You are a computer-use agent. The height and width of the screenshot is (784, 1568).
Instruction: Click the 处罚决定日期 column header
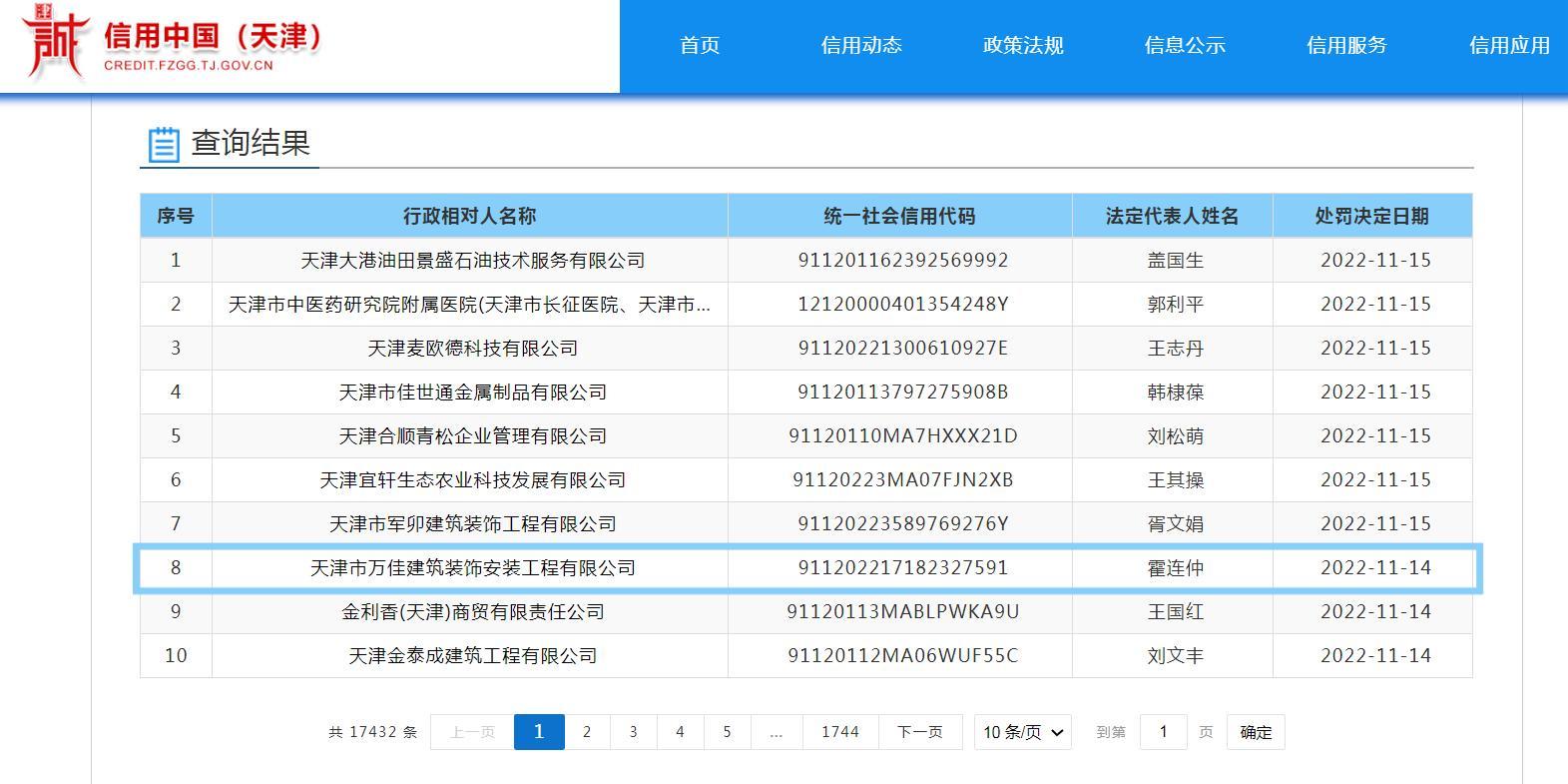coord(1372,216)
